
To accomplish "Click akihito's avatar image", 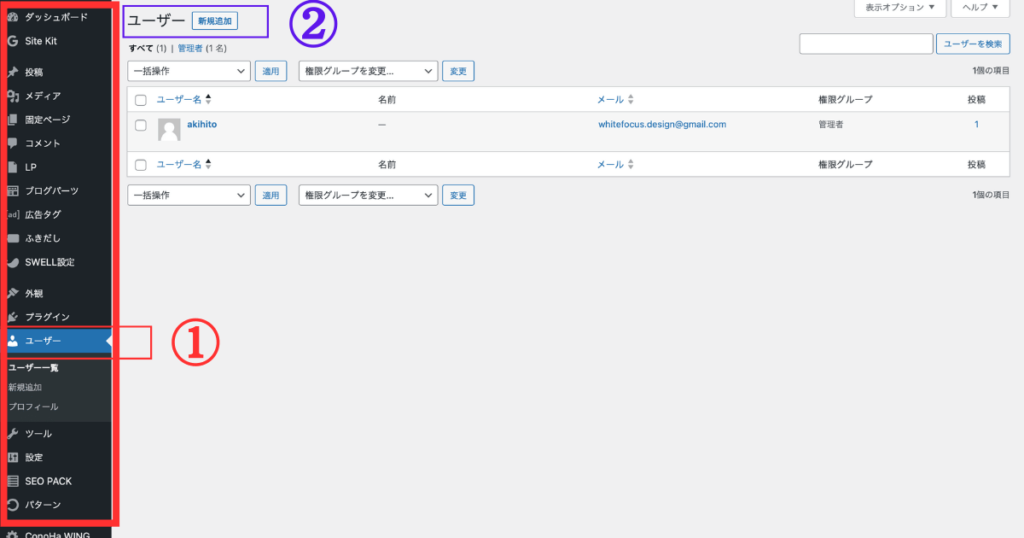I will click(x=169, y=129).
